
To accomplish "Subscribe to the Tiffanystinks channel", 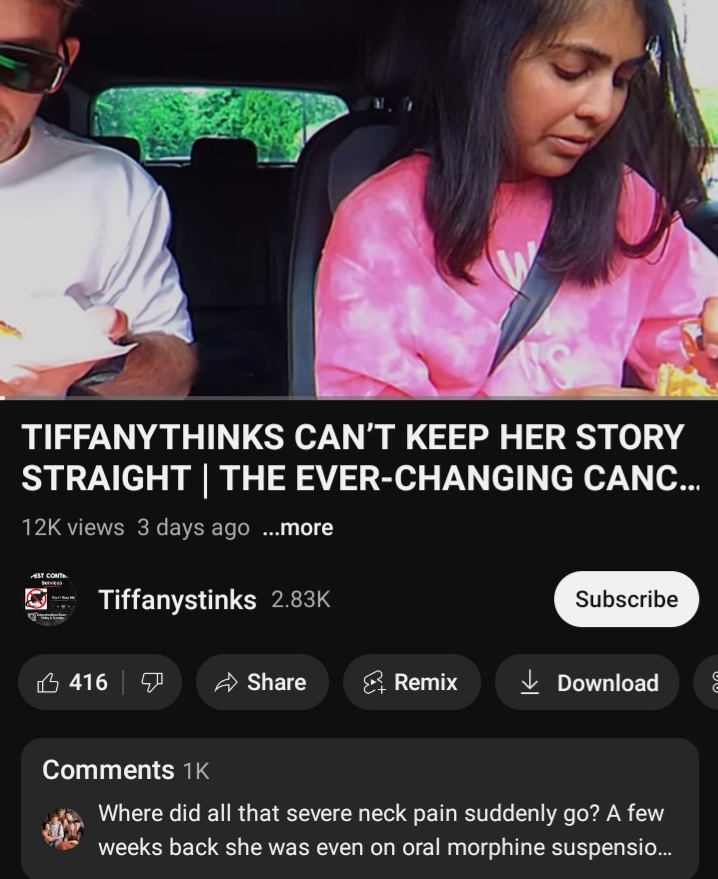I will pos(626,599).
